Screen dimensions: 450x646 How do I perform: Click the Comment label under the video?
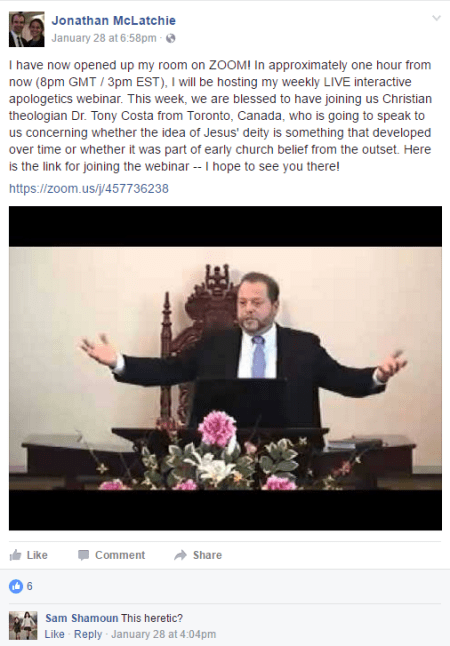[x=120, y=555]
